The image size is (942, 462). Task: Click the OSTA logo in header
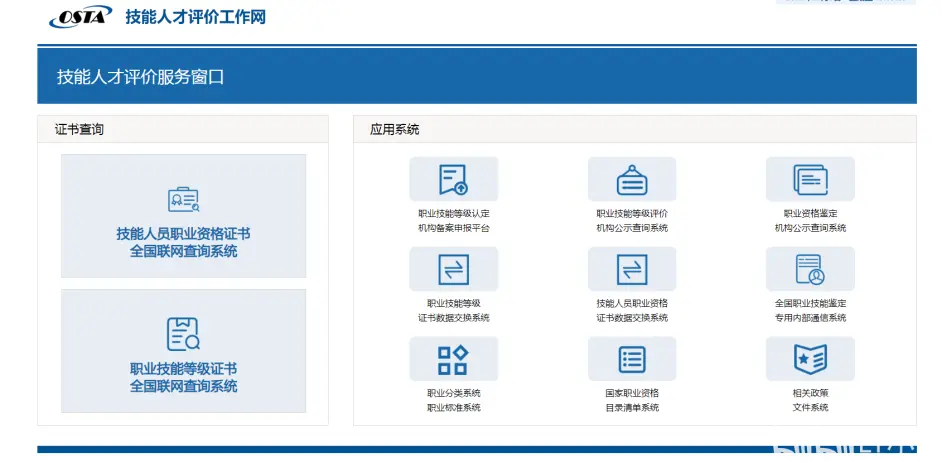pyautogui.click(x=80, y=17)
